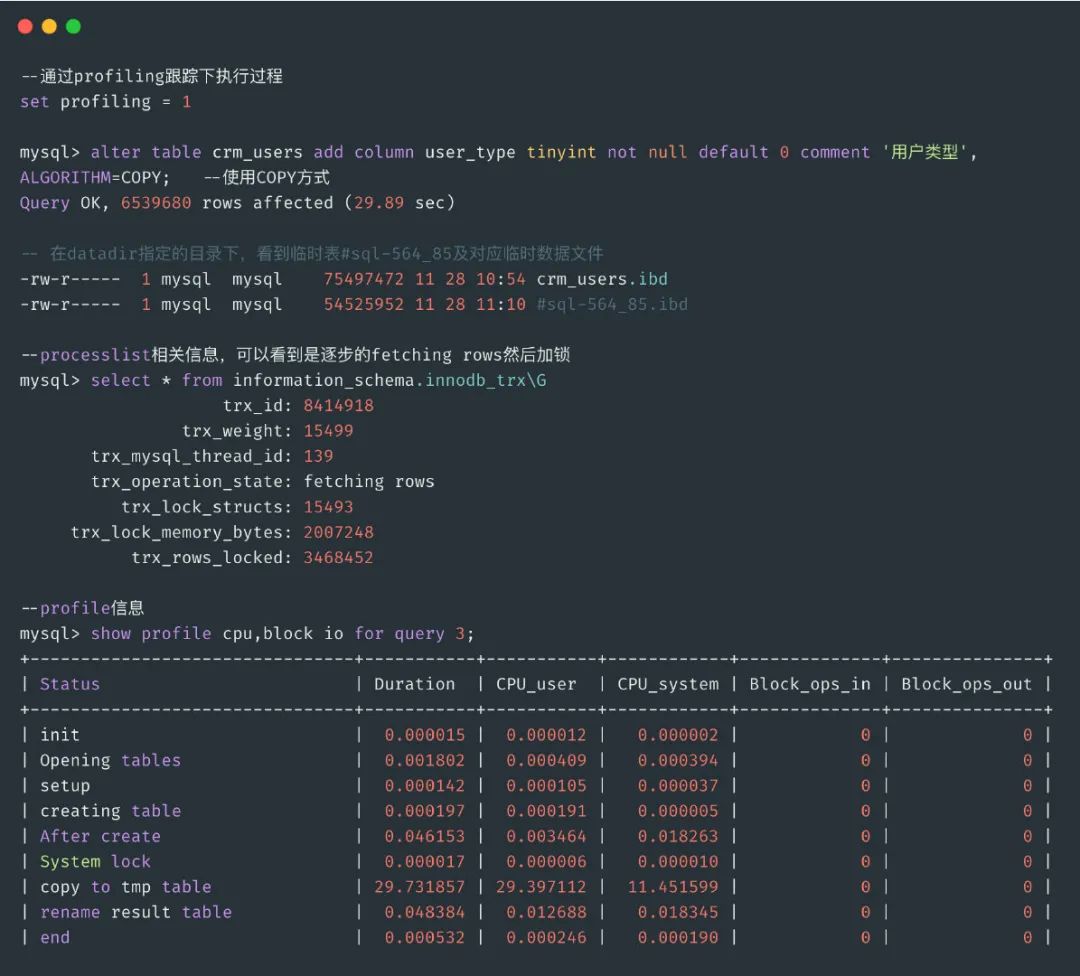Select the Status column header
The height and width of the screenshot is (976, 1080).
[69, 683]
